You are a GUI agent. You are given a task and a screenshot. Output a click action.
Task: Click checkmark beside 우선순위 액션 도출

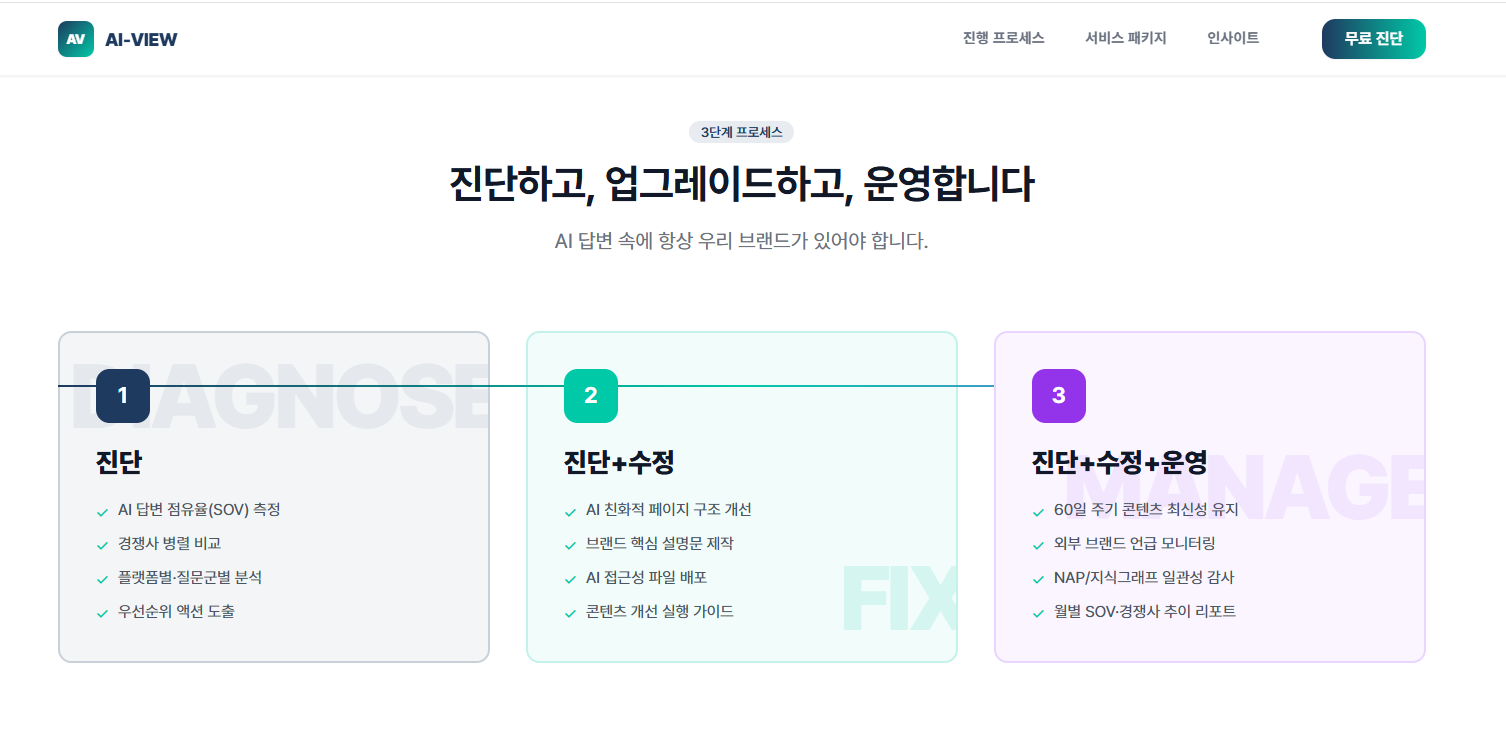click(102, 614)
